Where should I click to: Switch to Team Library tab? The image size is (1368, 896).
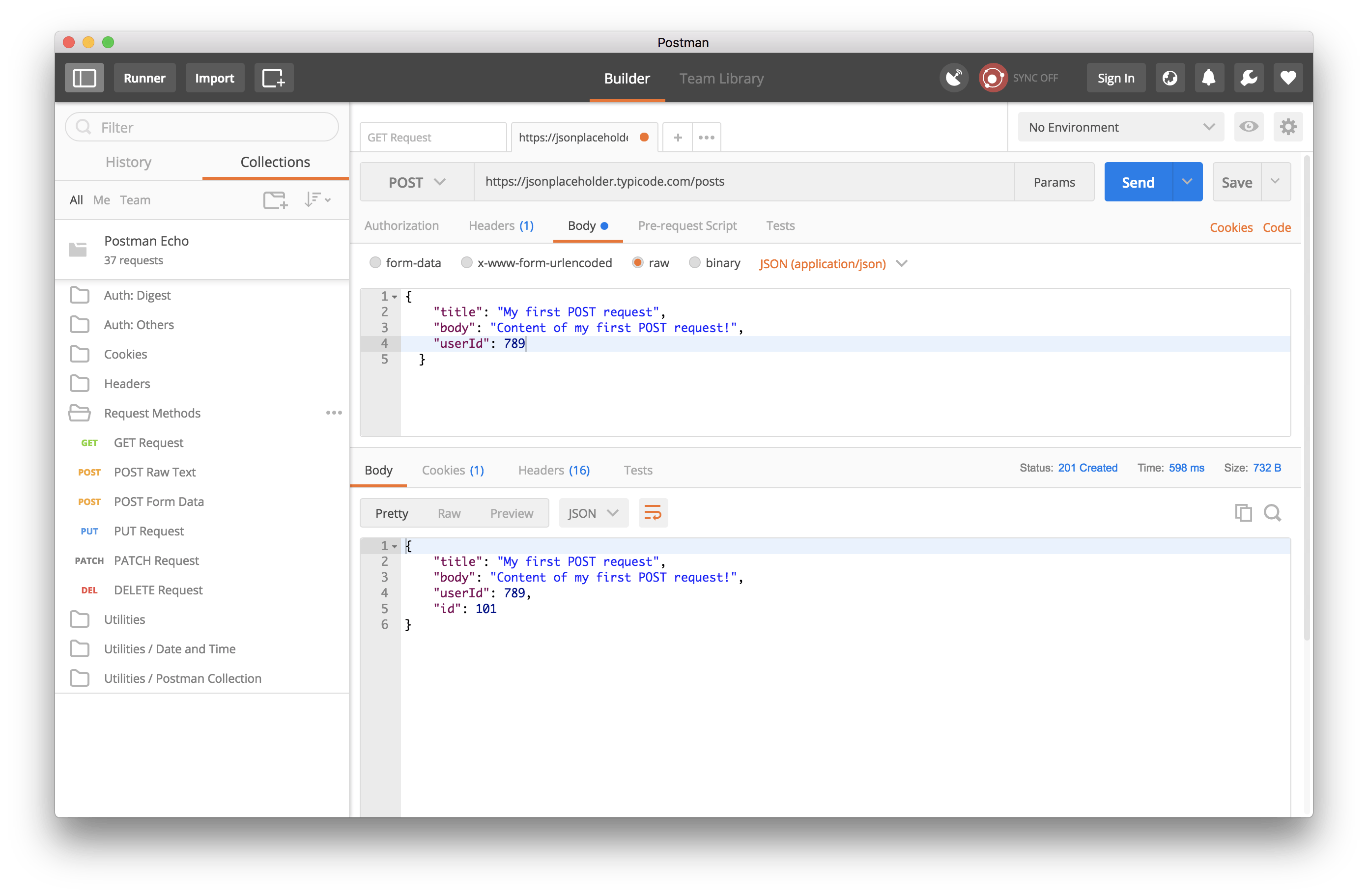point(721,78)
